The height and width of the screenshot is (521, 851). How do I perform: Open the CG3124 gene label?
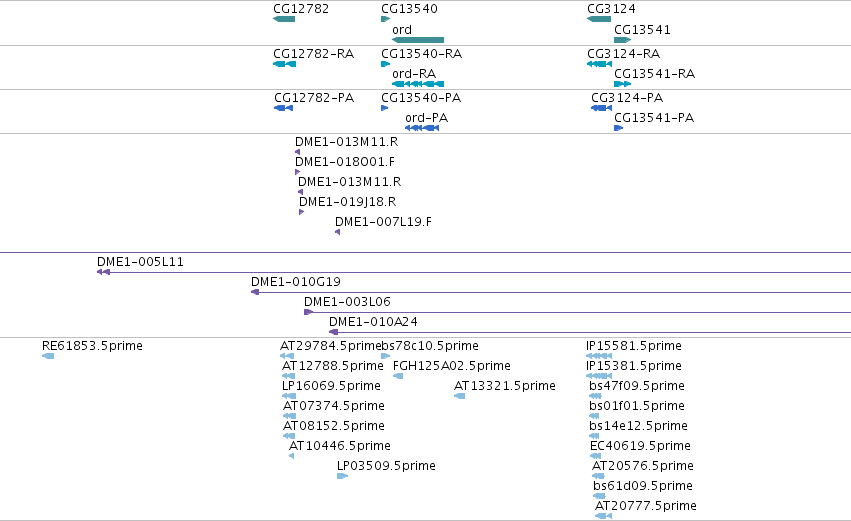[x=611, y=9]
